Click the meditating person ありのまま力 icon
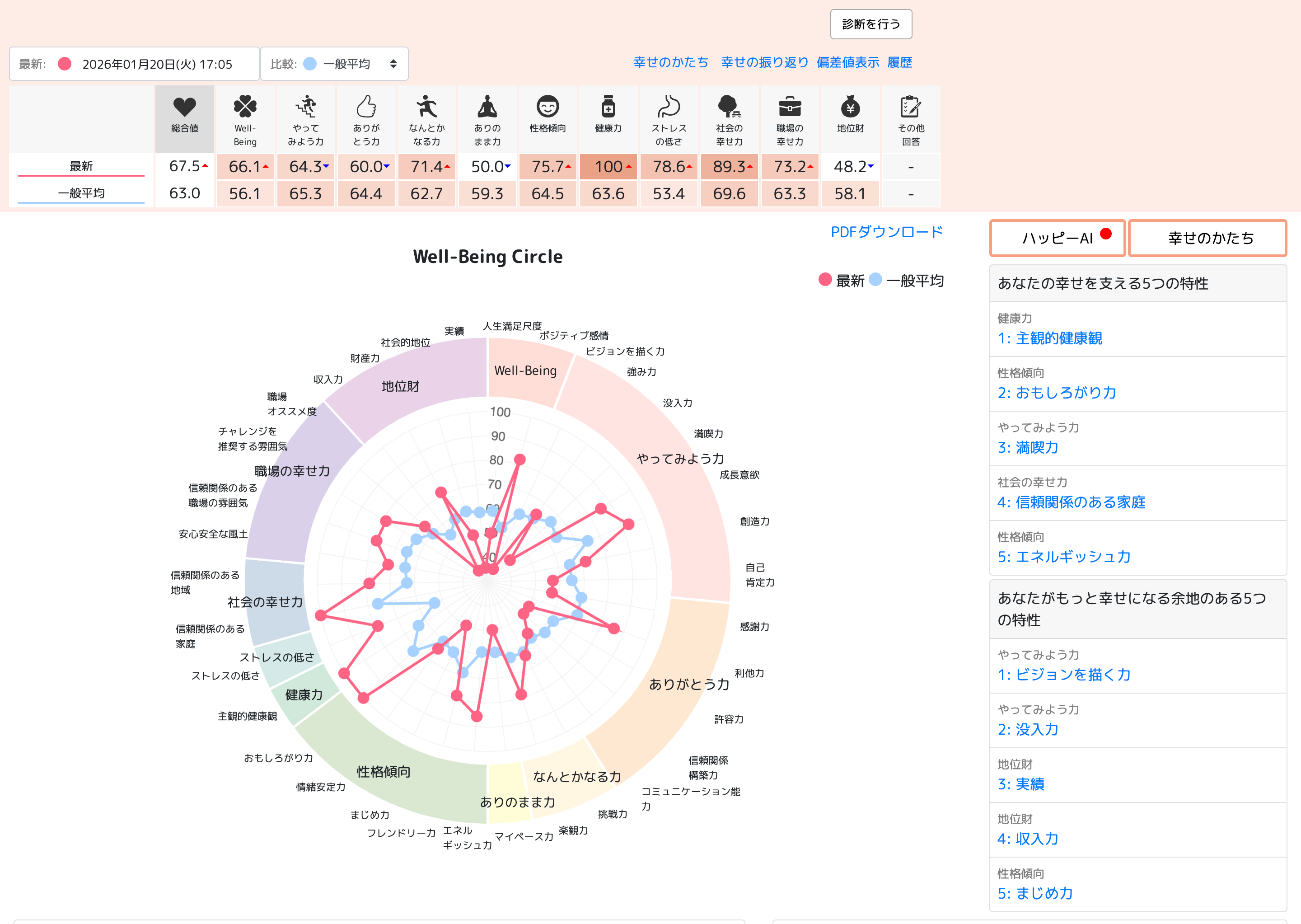The image size is (1301, 924). pos(487,106)
